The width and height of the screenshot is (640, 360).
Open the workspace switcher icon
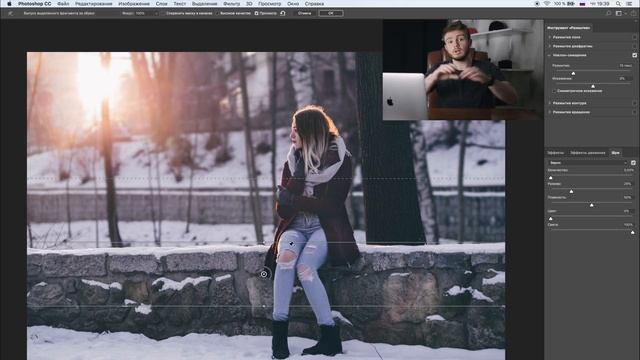(x=618, y=13)
